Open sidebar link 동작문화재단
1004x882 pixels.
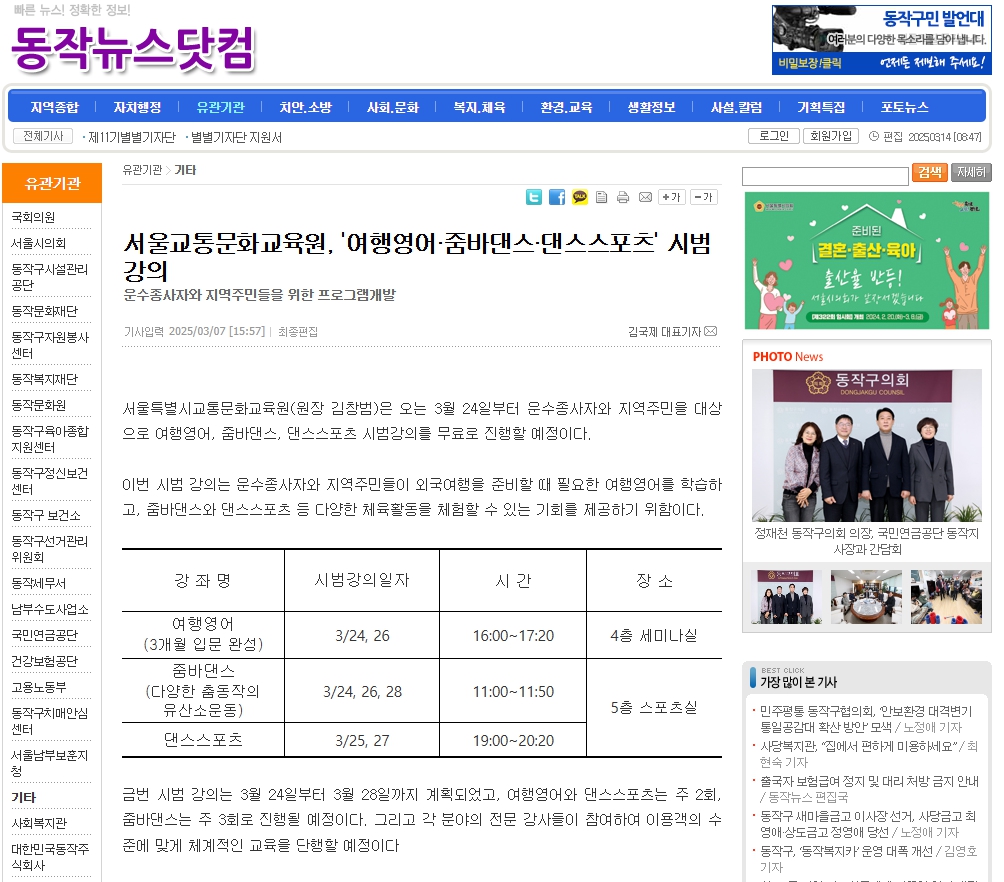(44, 311)
